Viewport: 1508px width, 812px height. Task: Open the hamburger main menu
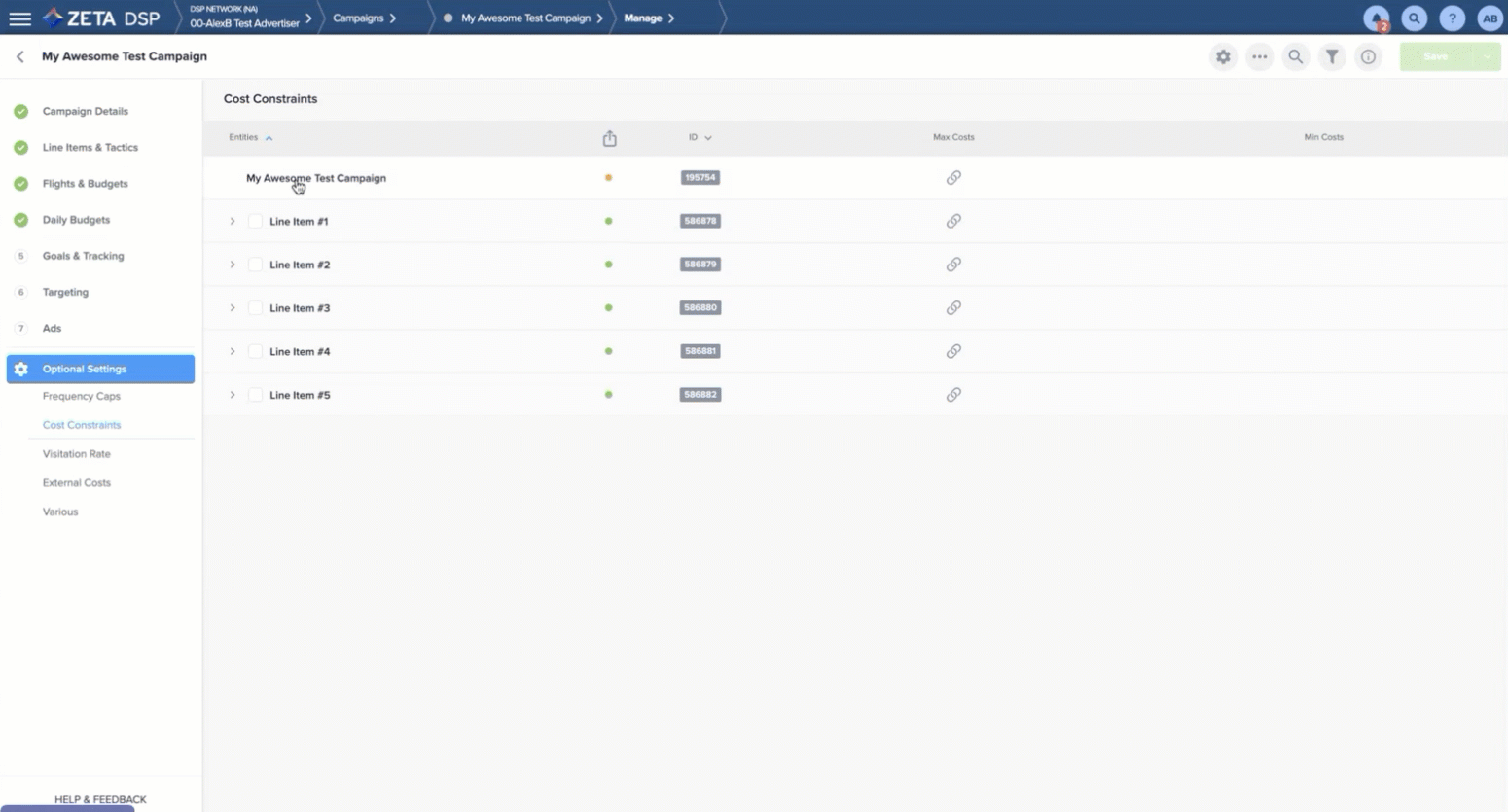coord(19,18)
